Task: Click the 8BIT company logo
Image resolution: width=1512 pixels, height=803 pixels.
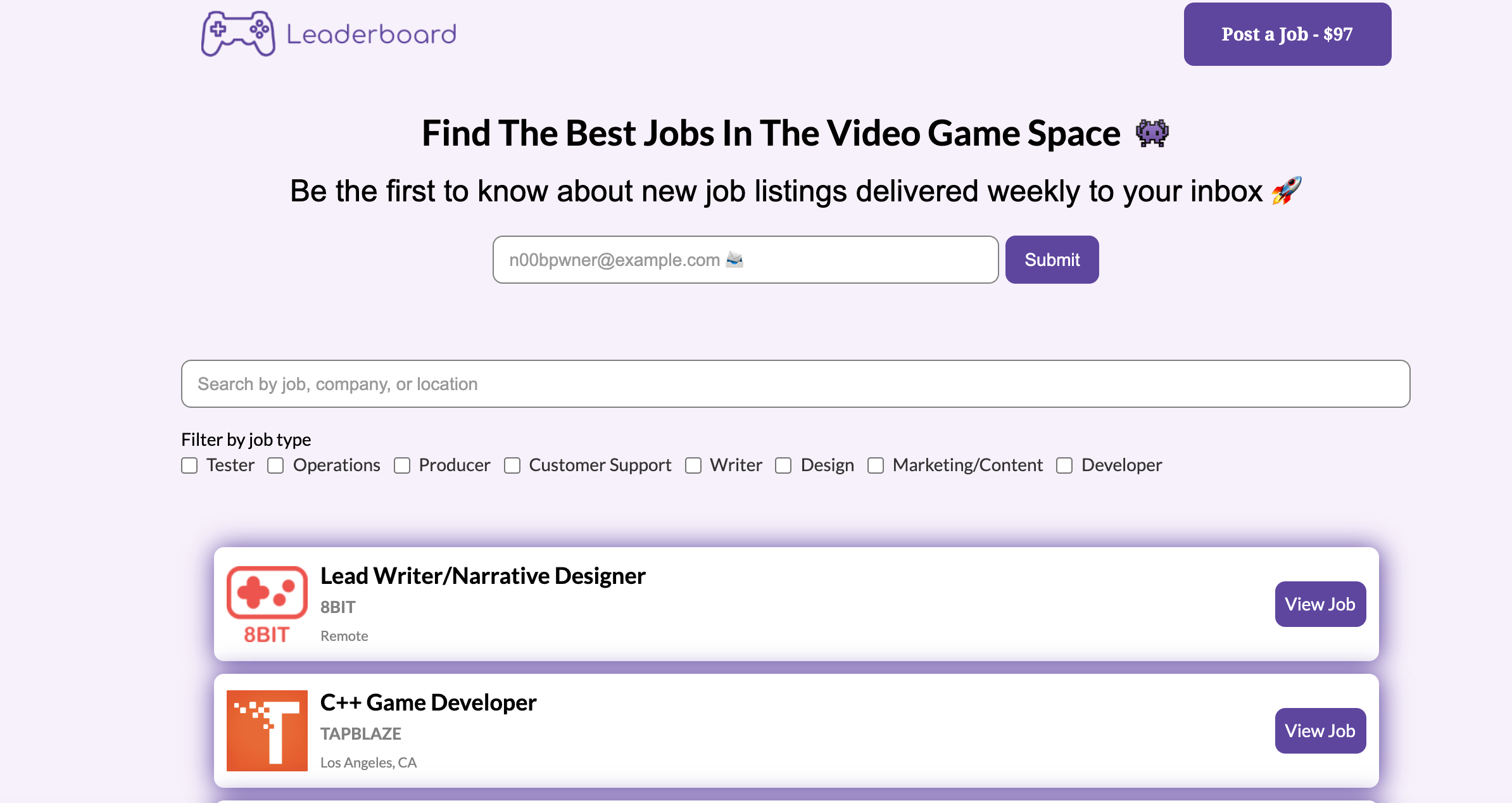Action: click(267, 604)
